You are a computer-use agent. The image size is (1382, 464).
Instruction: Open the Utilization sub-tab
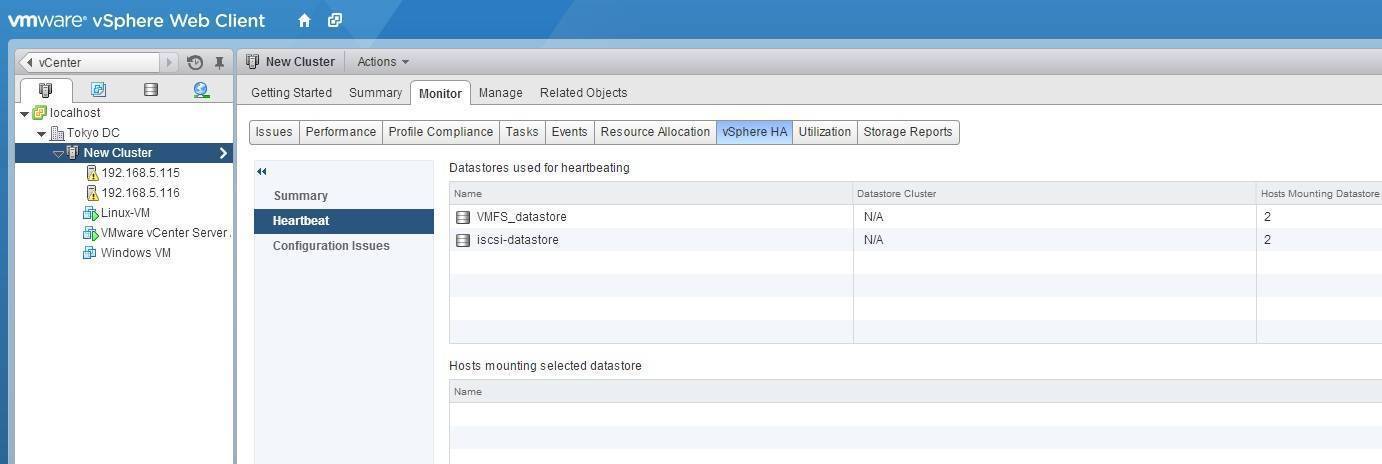tap(825, 132)
